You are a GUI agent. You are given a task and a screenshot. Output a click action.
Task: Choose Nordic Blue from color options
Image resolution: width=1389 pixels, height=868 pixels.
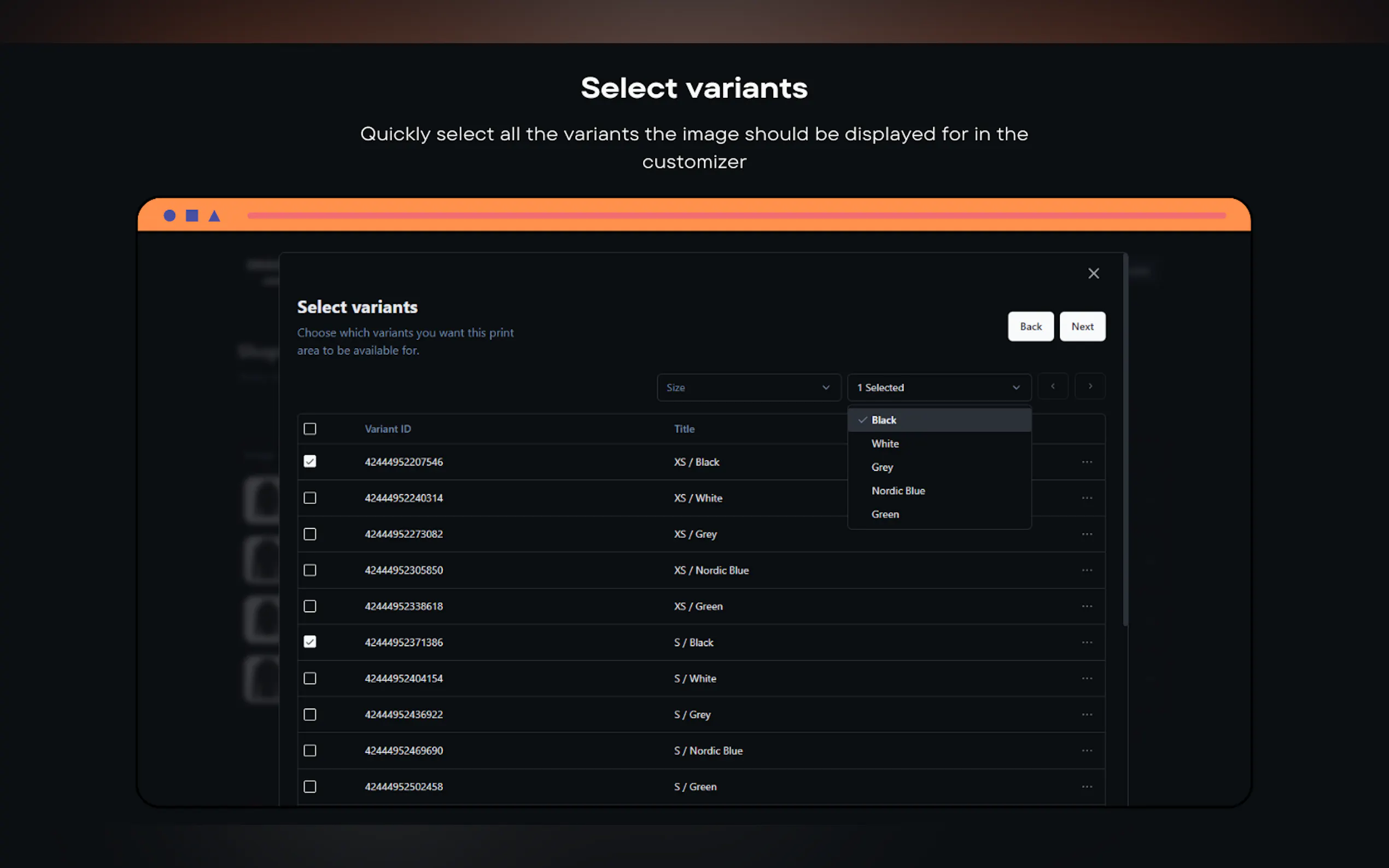click(x=898, y=491)
